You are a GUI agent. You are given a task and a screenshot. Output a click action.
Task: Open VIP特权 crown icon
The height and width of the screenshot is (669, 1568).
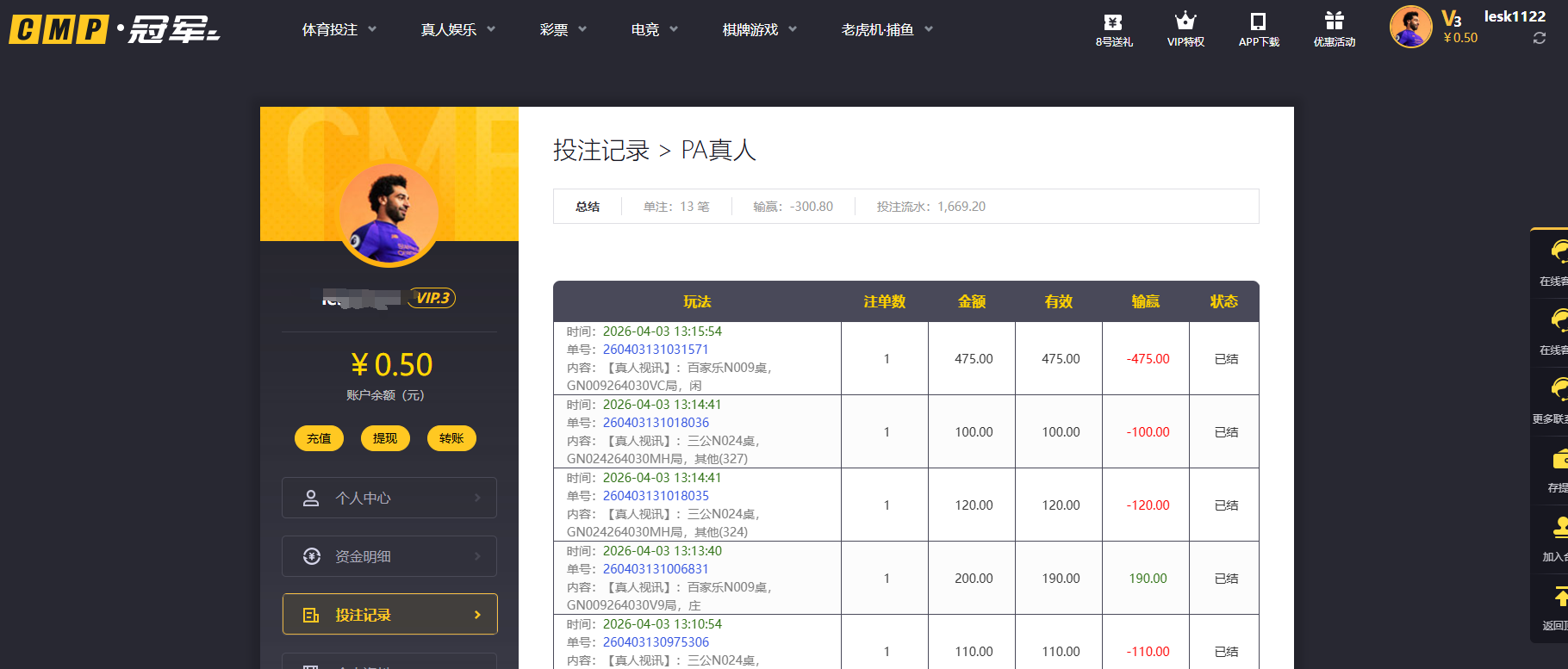tap(1185, 21)
